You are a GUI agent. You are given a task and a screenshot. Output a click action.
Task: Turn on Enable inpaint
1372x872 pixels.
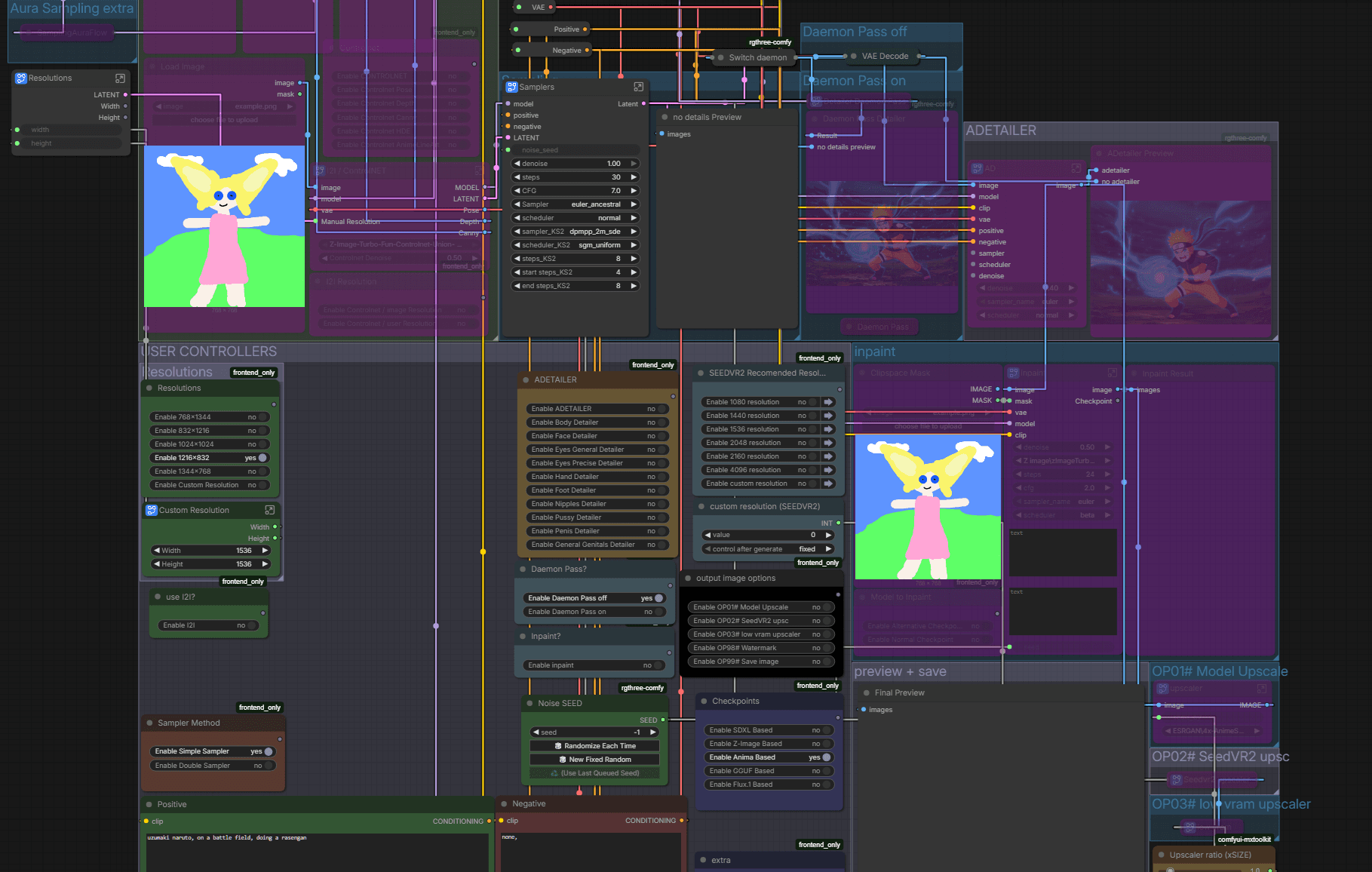(594, 665)
